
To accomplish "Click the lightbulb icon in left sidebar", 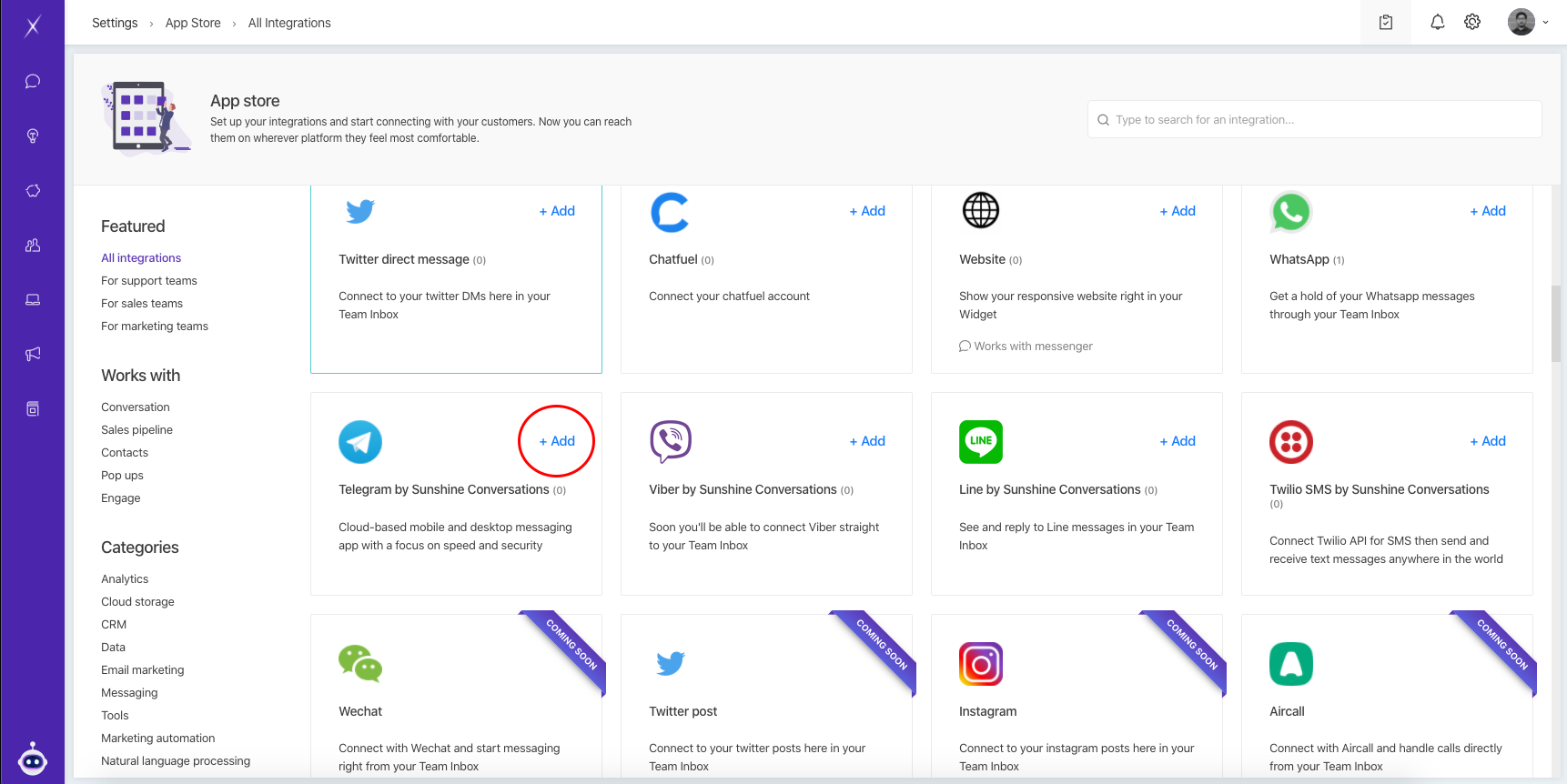I will click(x=33, y=136).
